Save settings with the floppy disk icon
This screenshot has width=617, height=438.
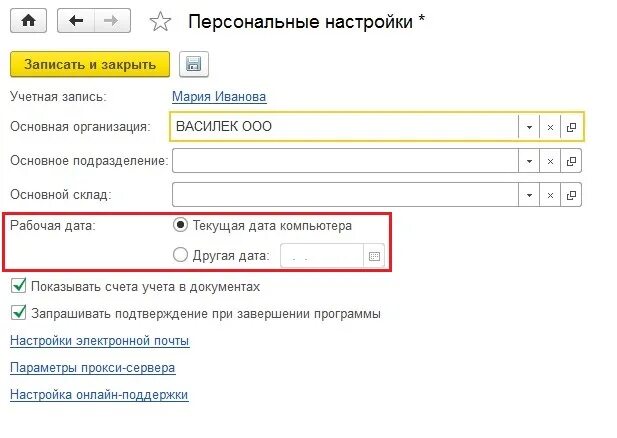point(194,64)
